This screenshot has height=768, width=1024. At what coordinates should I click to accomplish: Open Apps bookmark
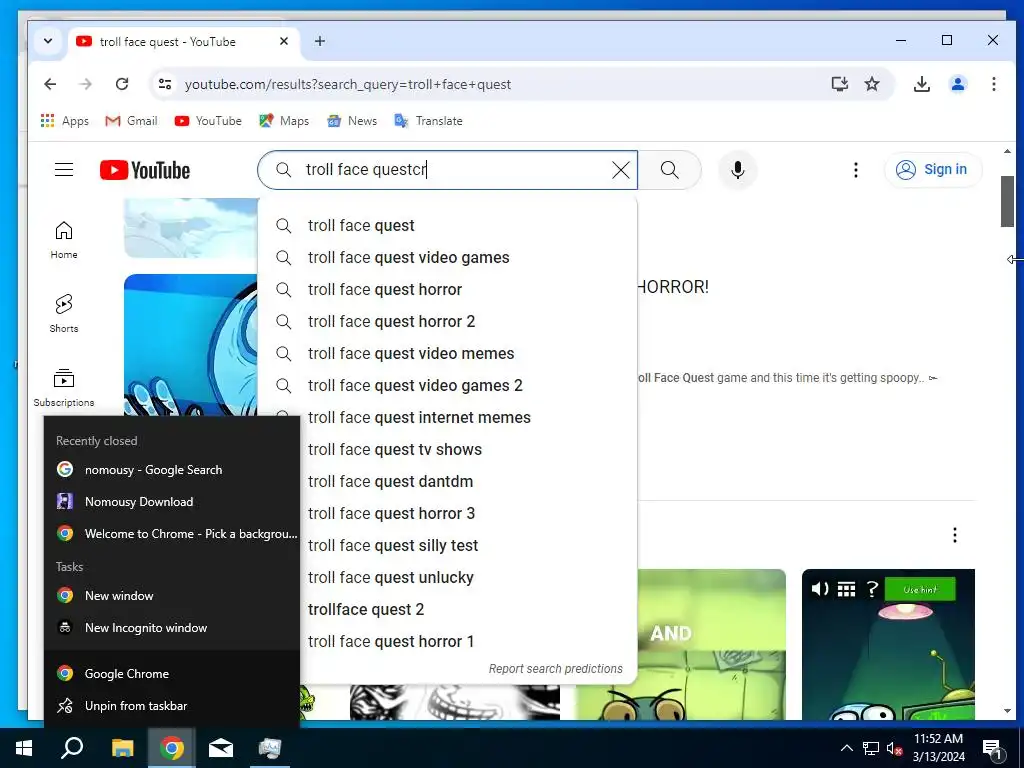[x=64, y=121]
